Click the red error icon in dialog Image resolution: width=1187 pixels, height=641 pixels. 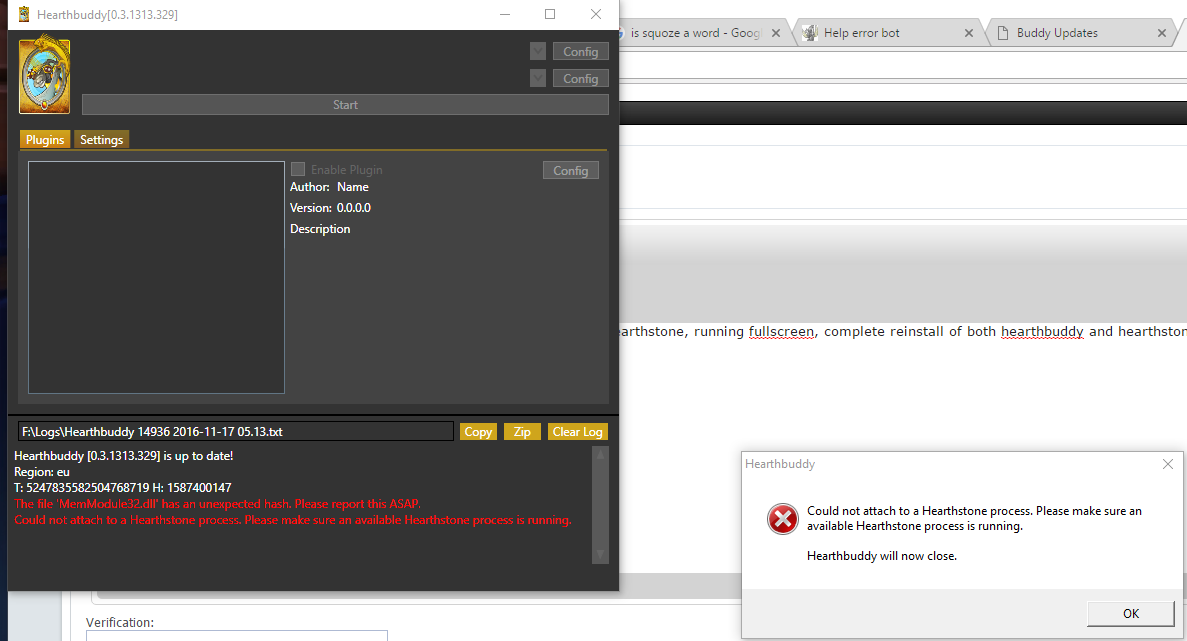(783, 519)
